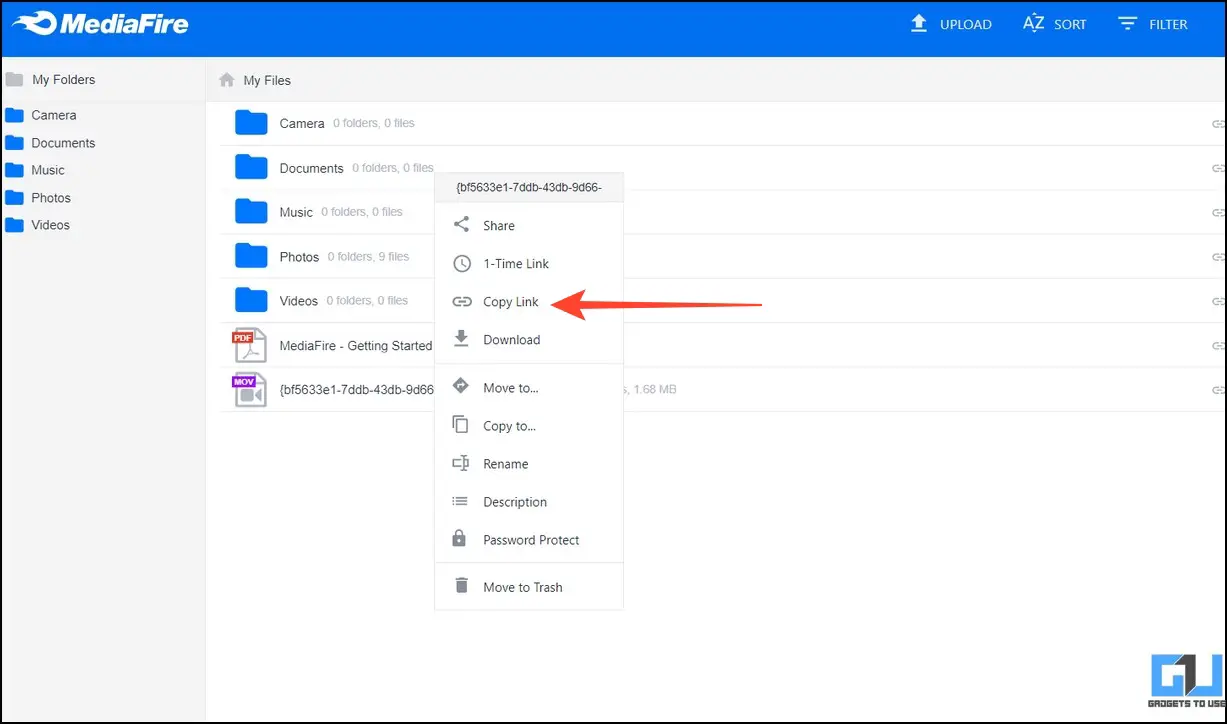This screenshot has height=724, width=1227.
Task: Click the FILTER button label
Action: [x=1168, y=24]
